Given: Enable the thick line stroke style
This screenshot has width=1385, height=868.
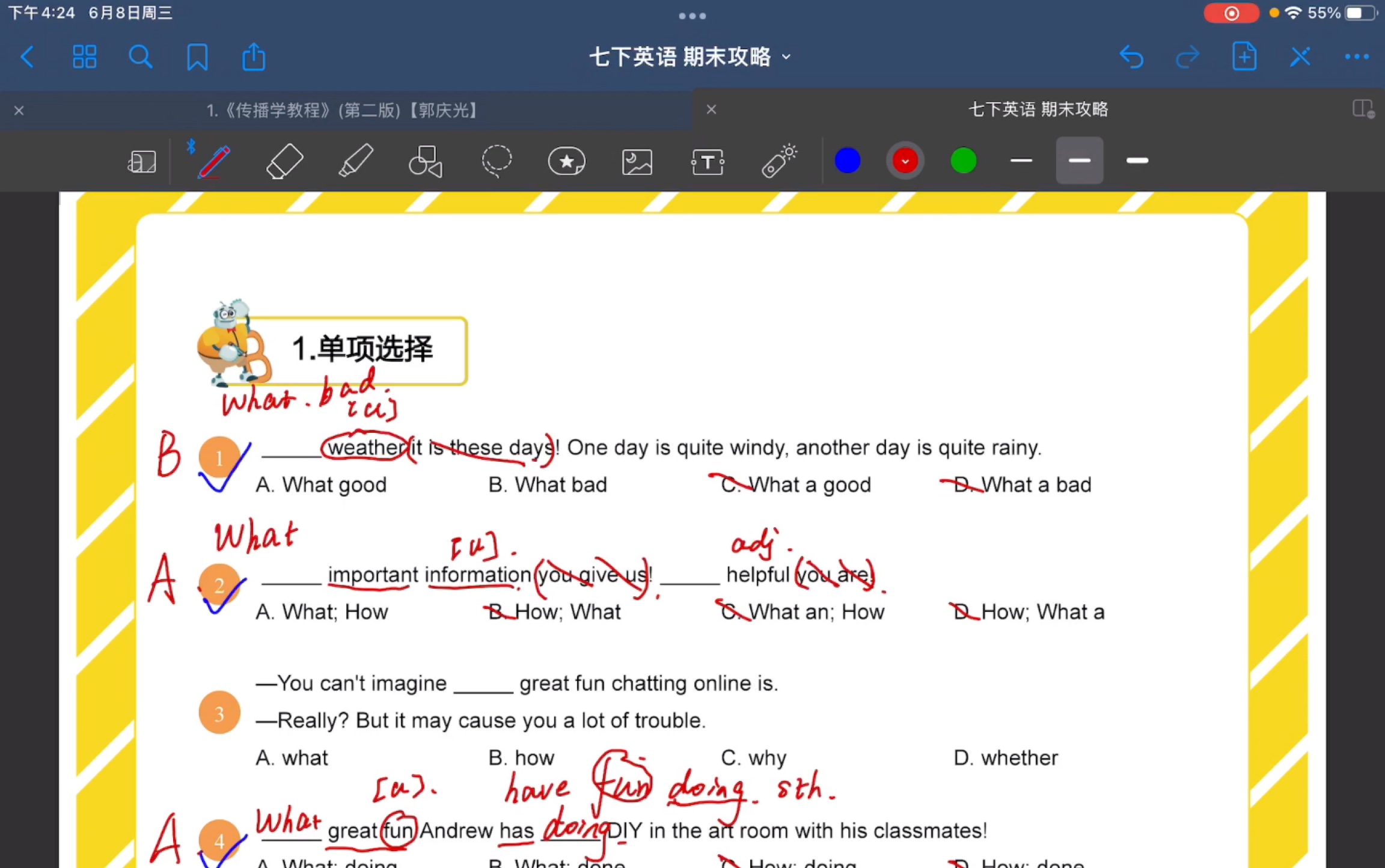Looking at the screenshot, I should click(x=1135, y=161).
